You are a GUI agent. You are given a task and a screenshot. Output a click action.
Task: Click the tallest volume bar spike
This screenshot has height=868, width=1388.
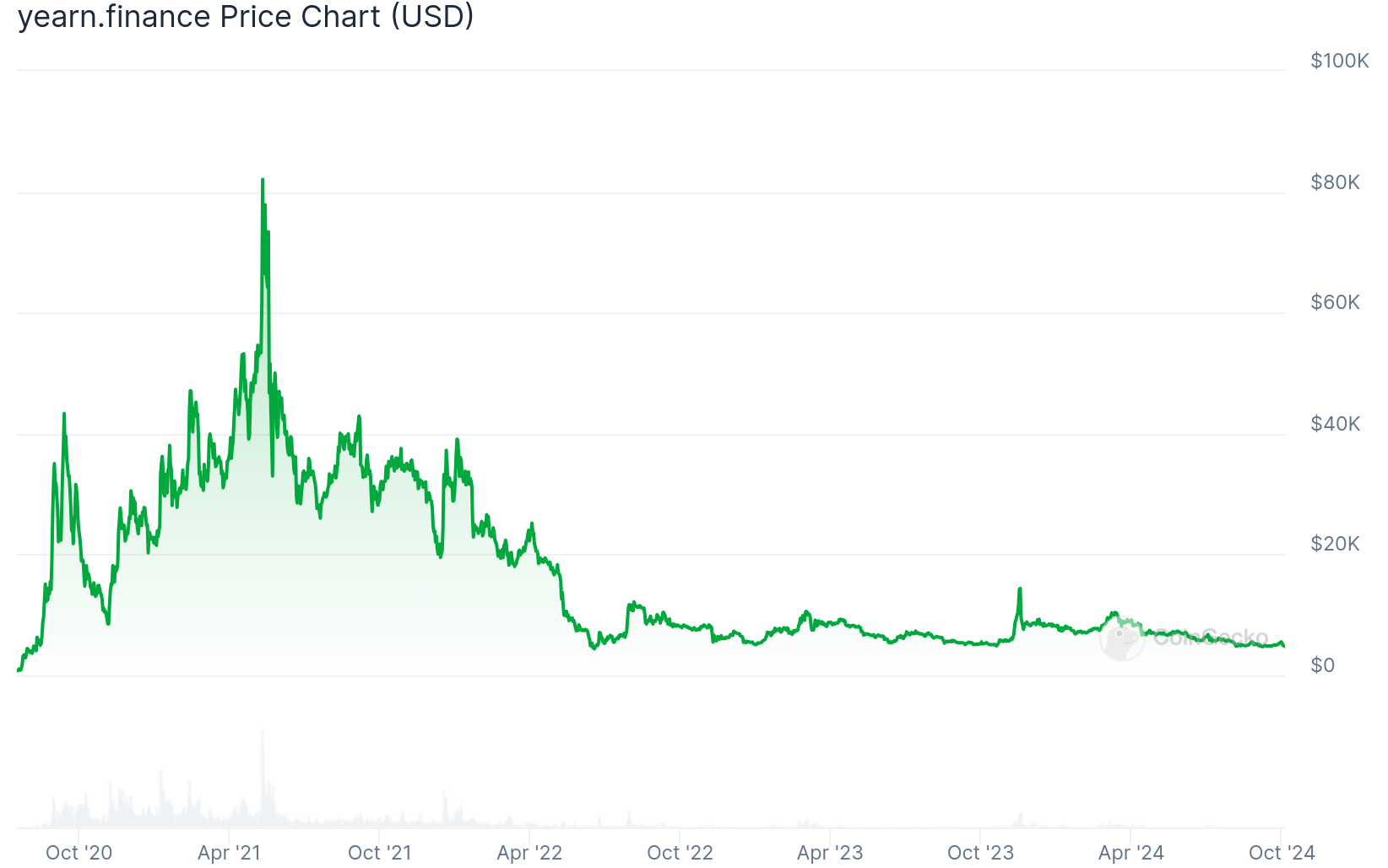tap(263, 735)
